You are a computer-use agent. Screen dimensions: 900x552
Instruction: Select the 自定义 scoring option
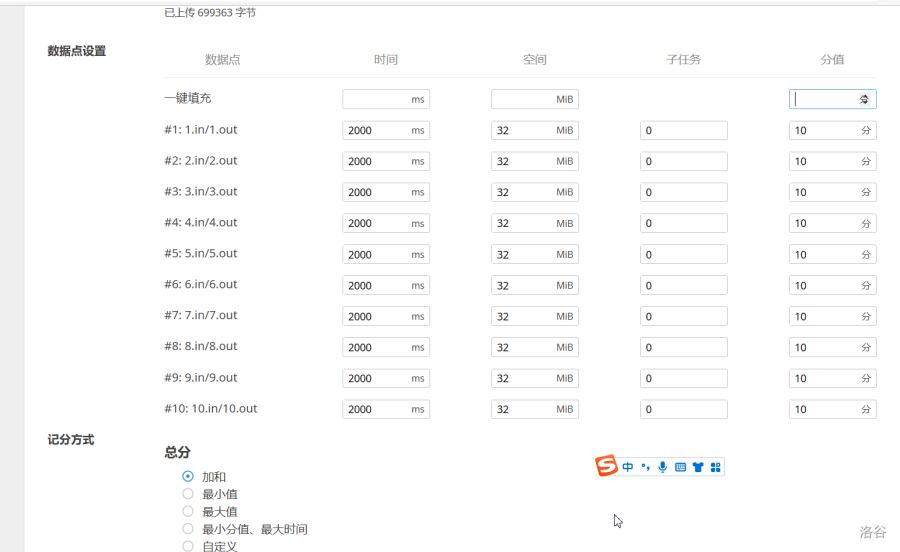(188, 546)
